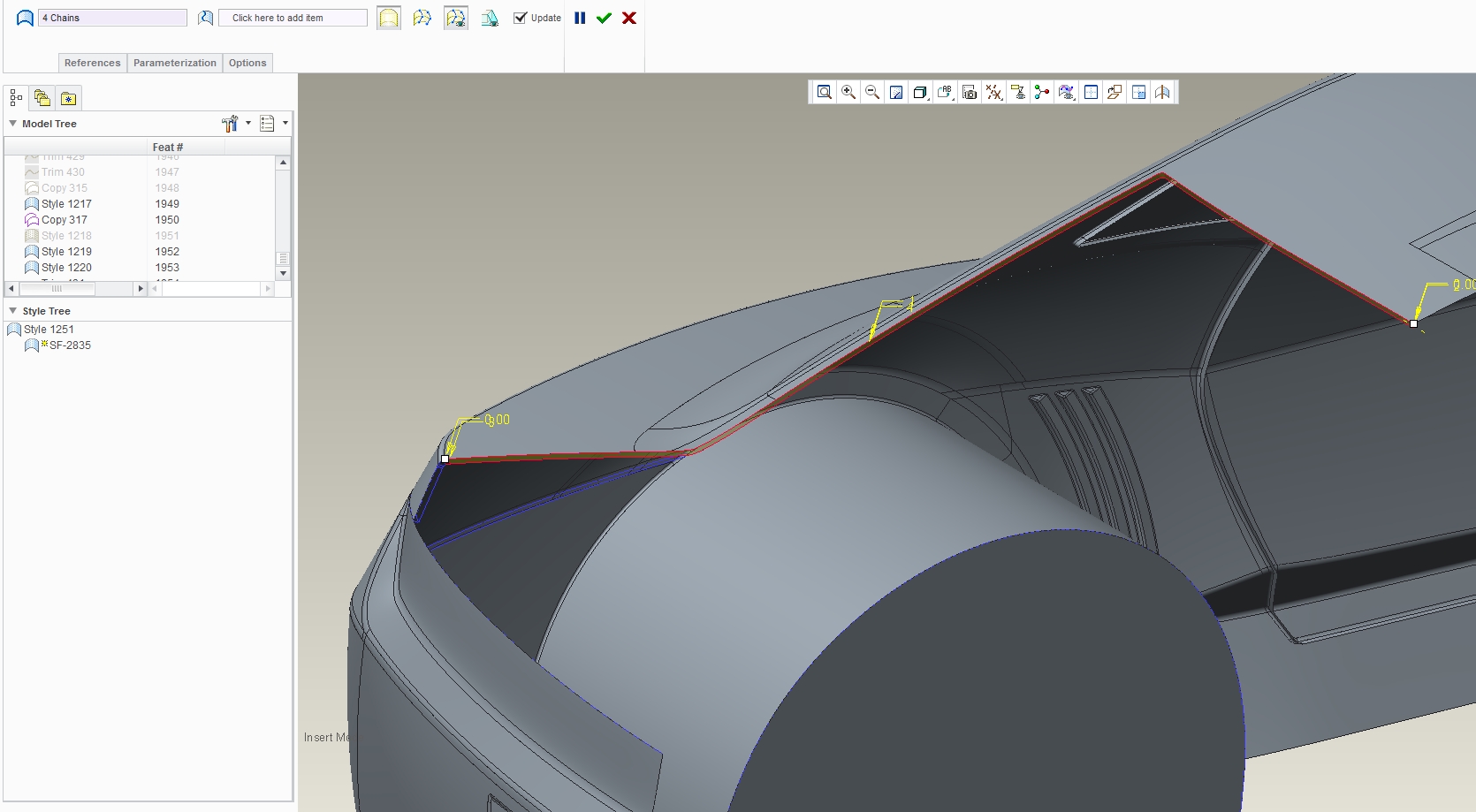The height and width of the screenshot is (812, 1476).
Task: Open the Display Style box icon
Action: (921, 92)
